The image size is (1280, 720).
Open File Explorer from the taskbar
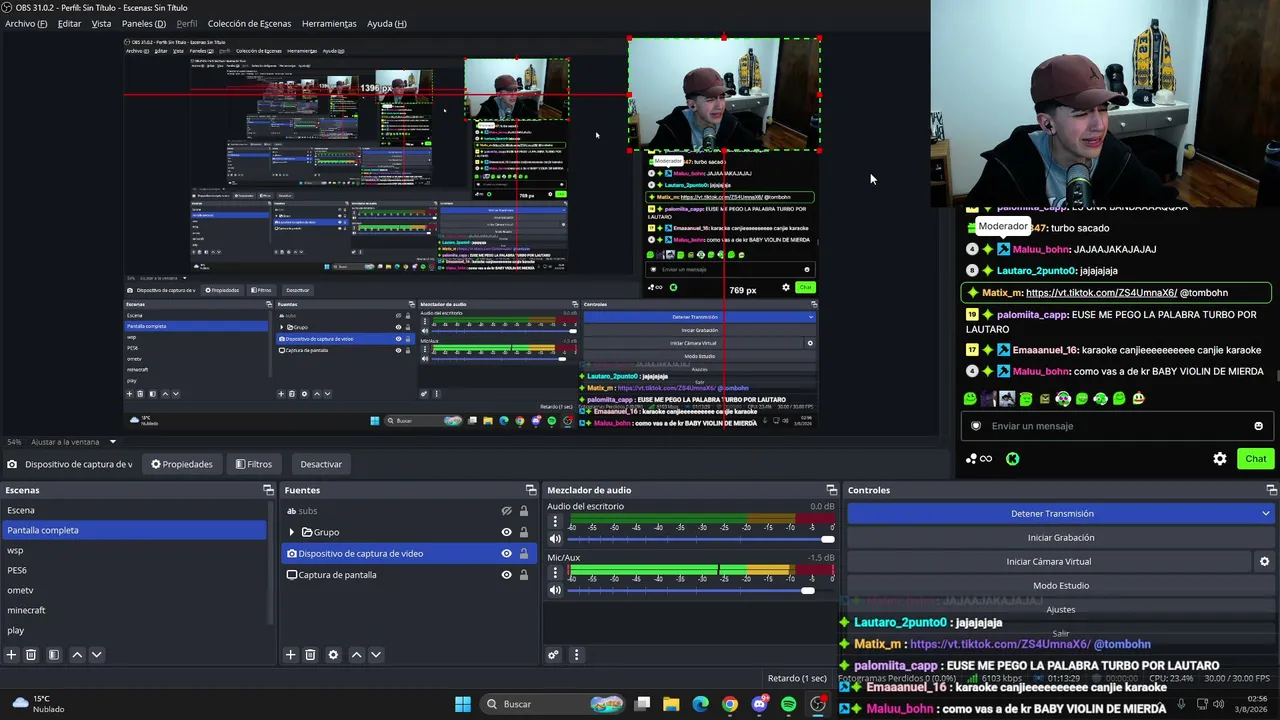click(x=671, y=704)
